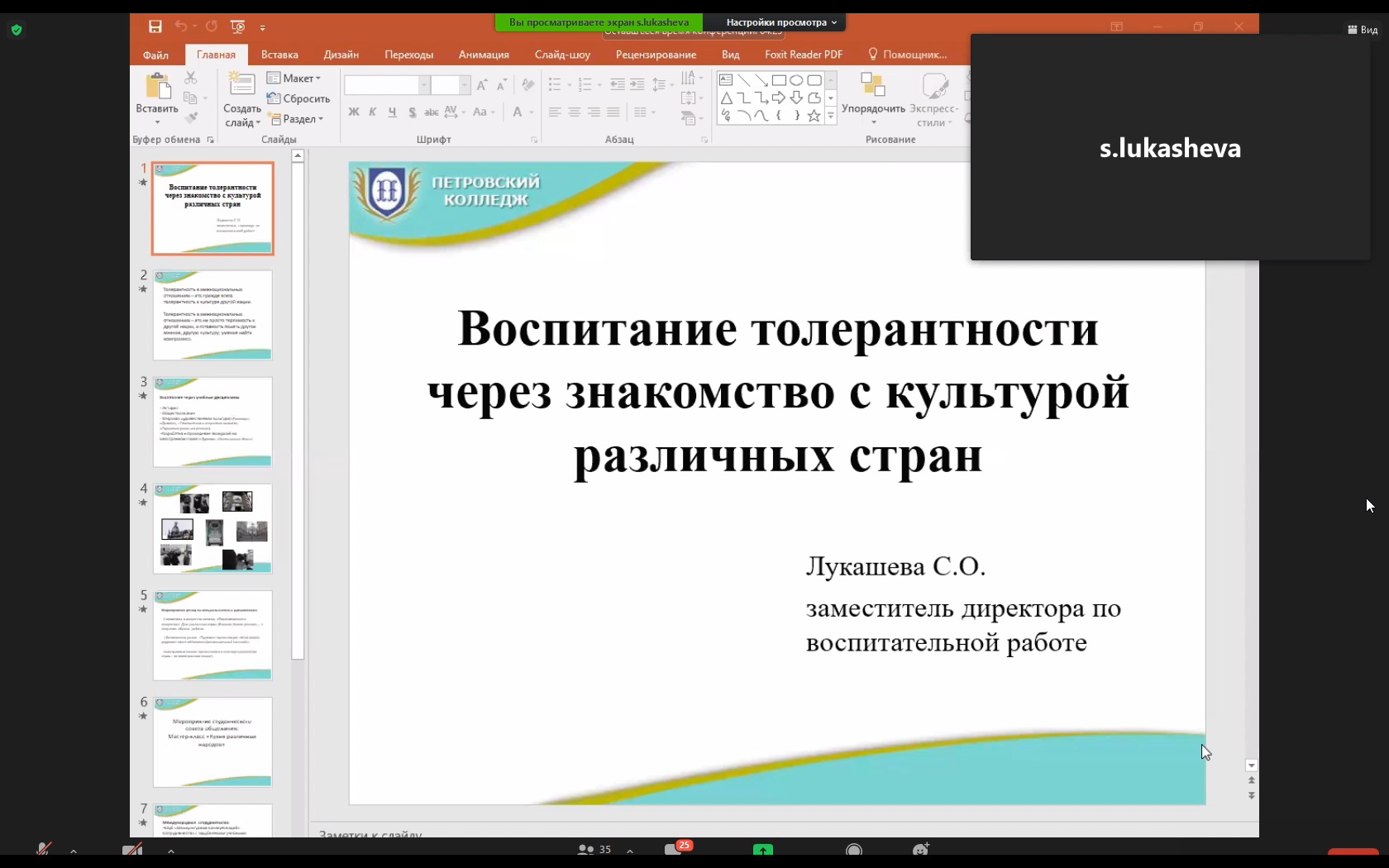
Task: Click the text direction icon
Action: tap(688, 78)
